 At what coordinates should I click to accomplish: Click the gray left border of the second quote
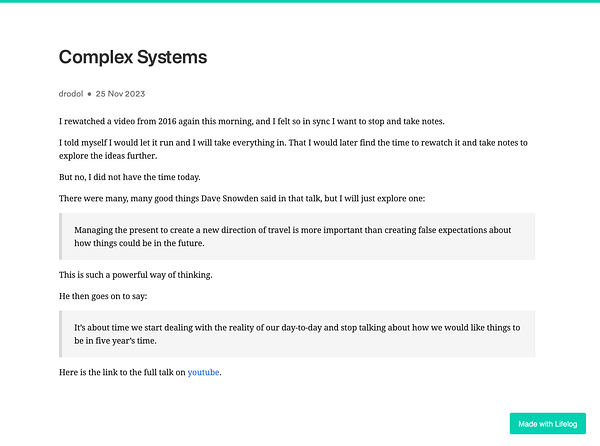tap(60, 334)
